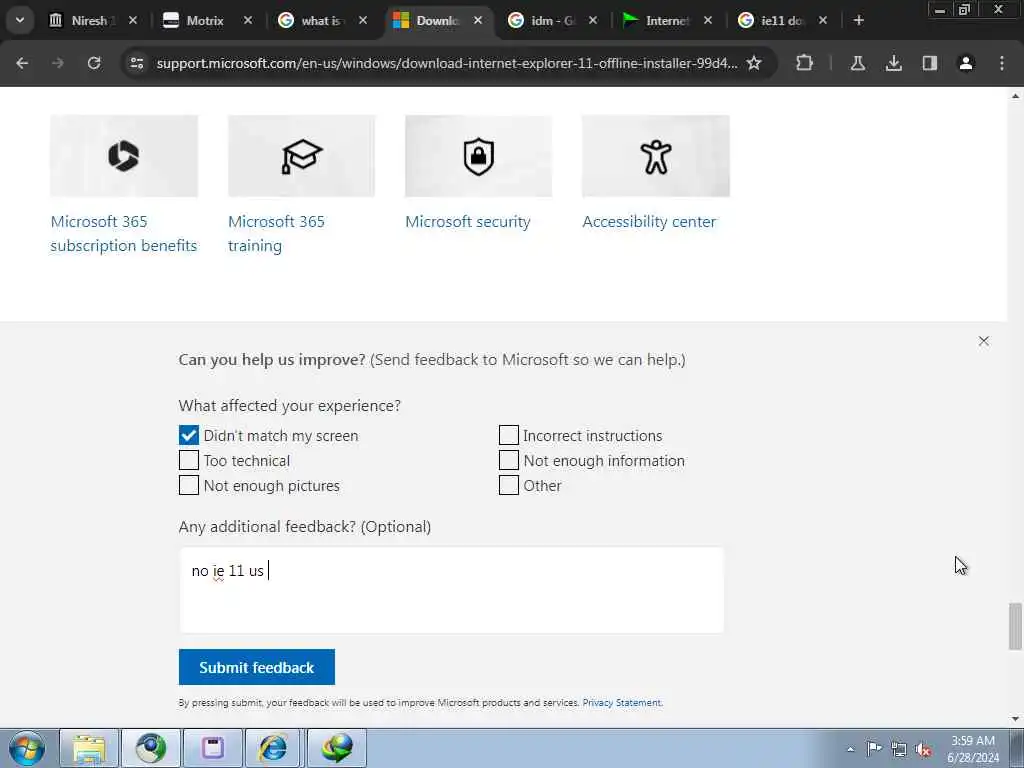Click the graduation cap training image

click(302, 156)
